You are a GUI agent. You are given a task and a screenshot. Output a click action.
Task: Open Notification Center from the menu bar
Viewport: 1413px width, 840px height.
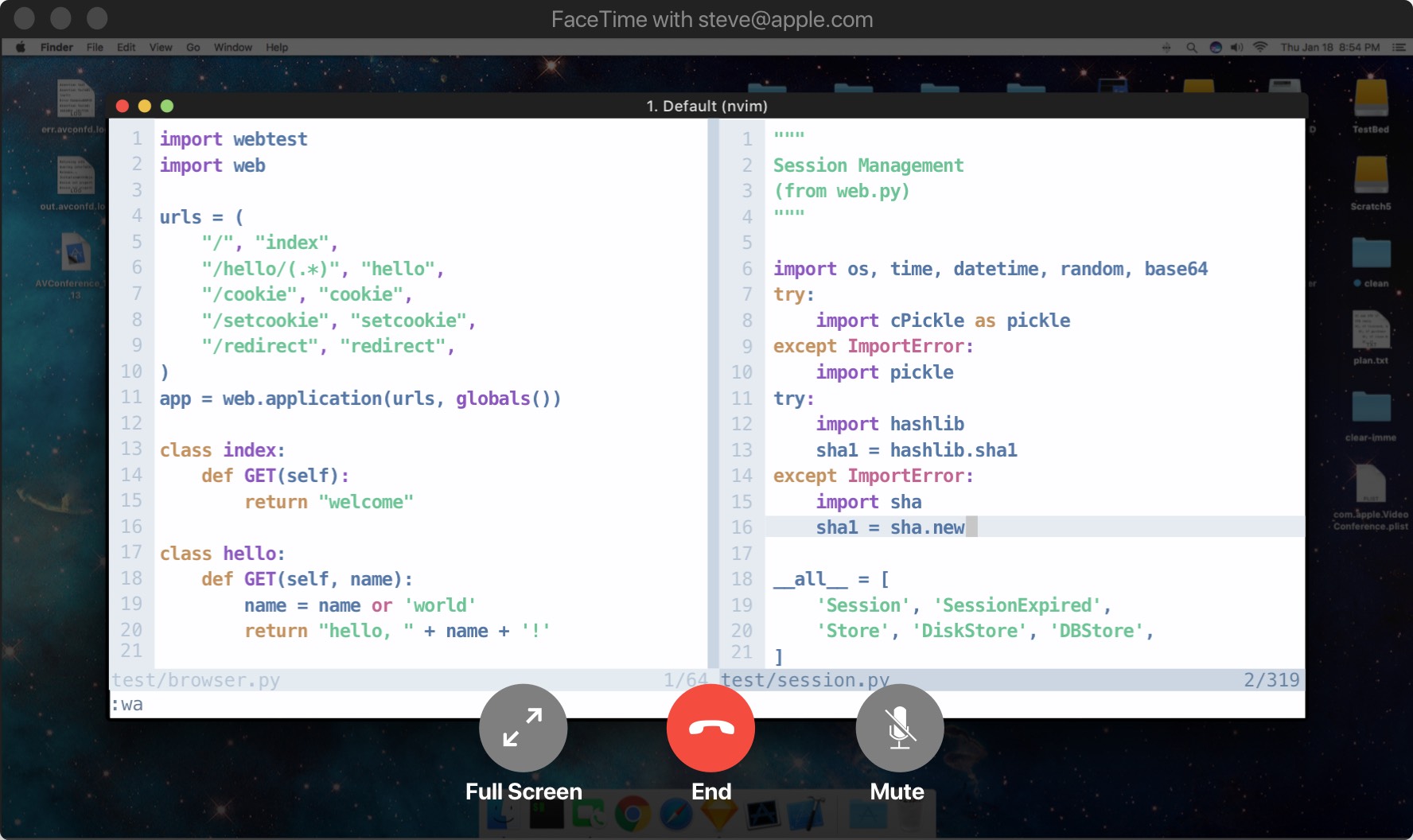coord(1398,47)
